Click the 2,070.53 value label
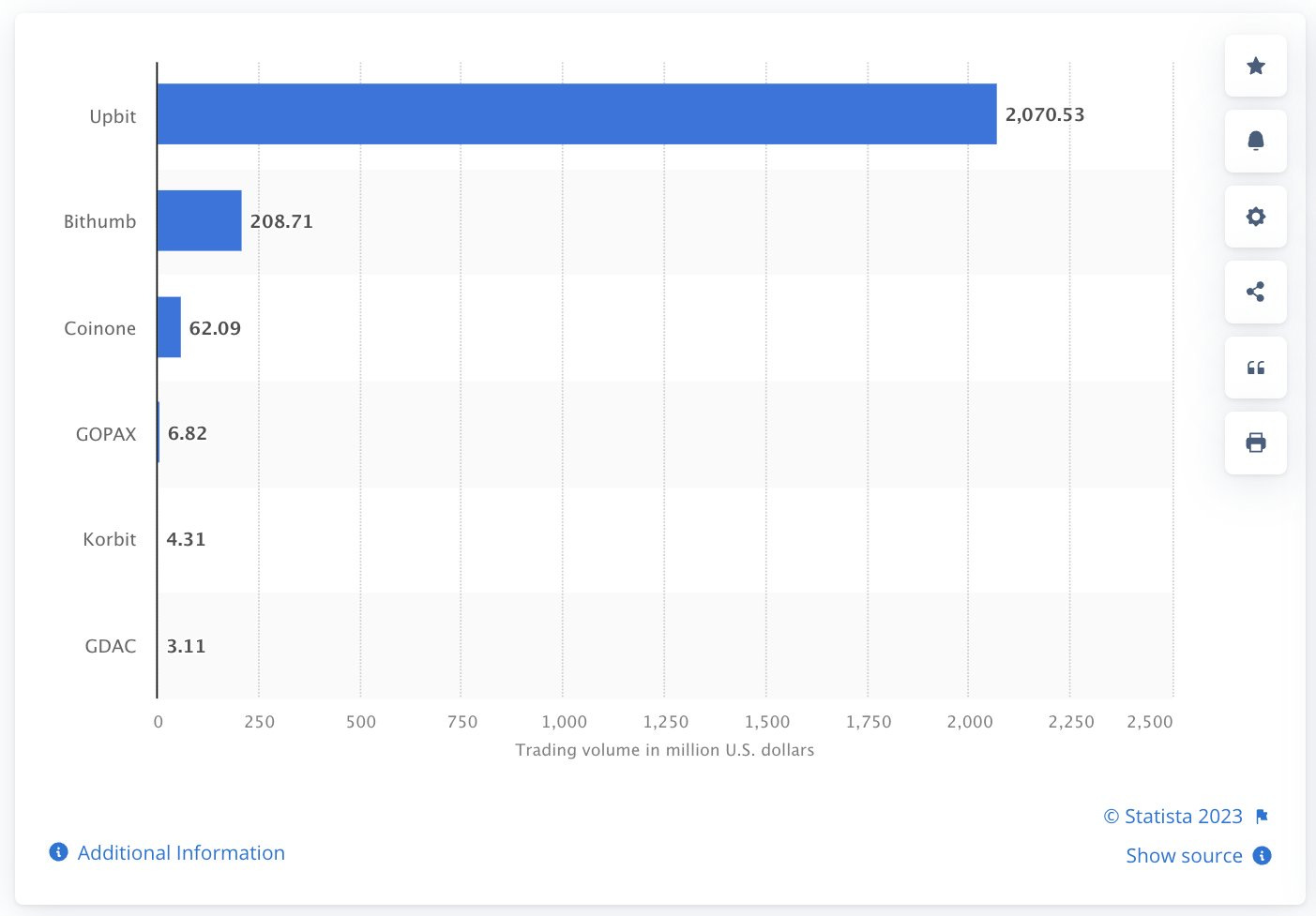1316x916 pixels. click(1045, 114)
